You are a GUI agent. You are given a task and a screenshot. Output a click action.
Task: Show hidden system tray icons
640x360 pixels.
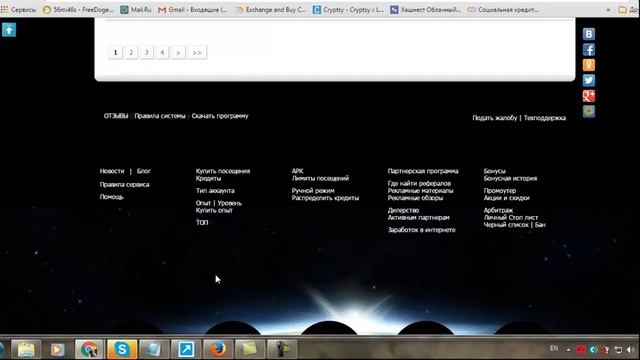pos(568,350)
